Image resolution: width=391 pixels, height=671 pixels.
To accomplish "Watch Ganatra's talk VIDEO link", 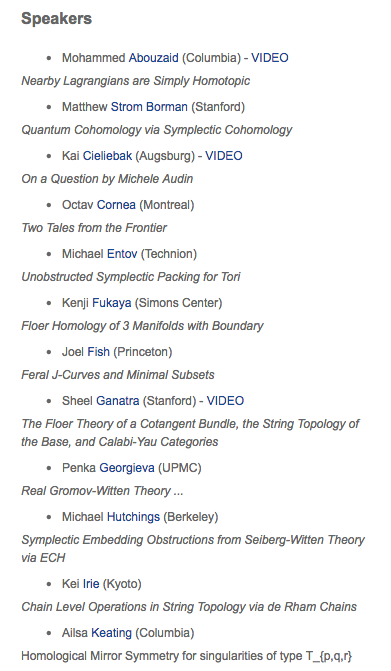I will tap(225, 401).
